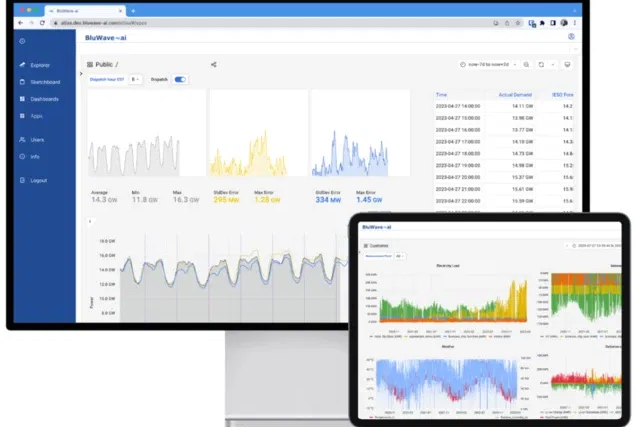This screenshot has height=427, width=638.
Task: Open the Sketchboard sidebar item
Action: (42, 82)
